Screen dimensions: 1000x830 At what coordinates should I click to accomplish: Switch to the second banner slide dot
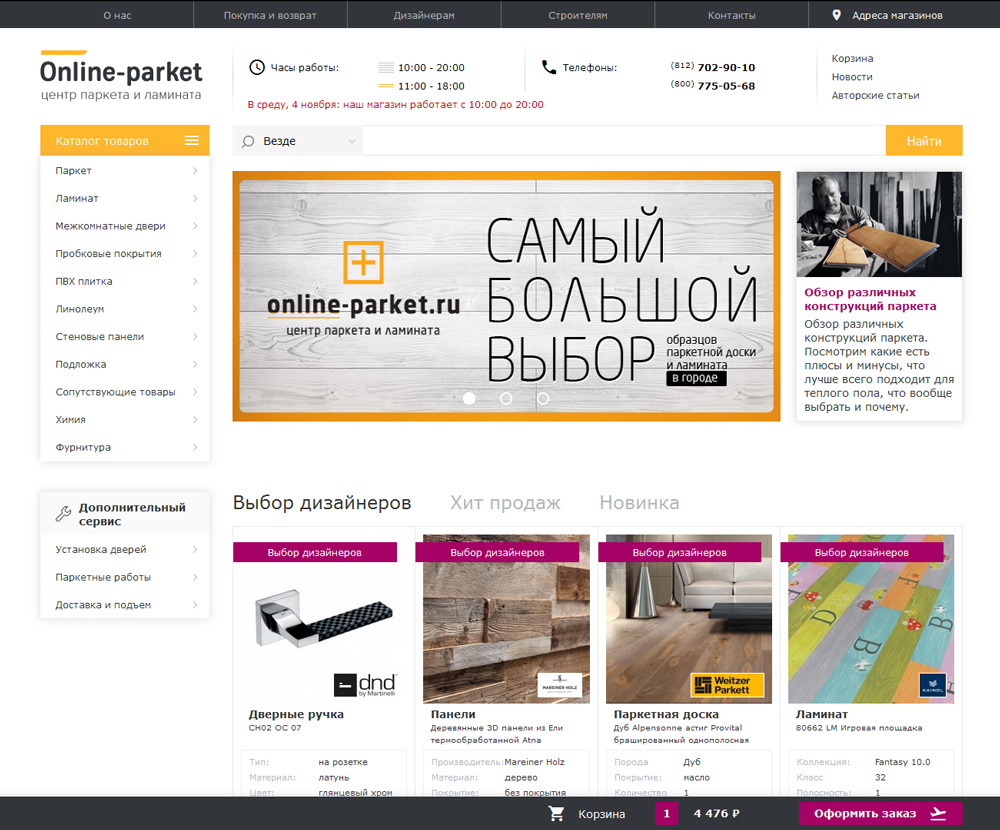tap(506, 398)
